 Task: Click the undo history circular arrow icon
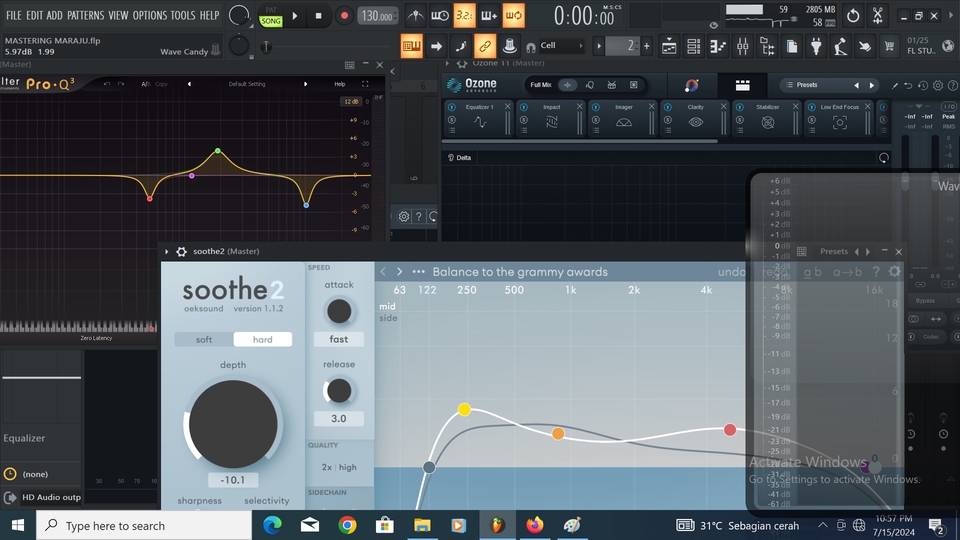tap(853, 16)
